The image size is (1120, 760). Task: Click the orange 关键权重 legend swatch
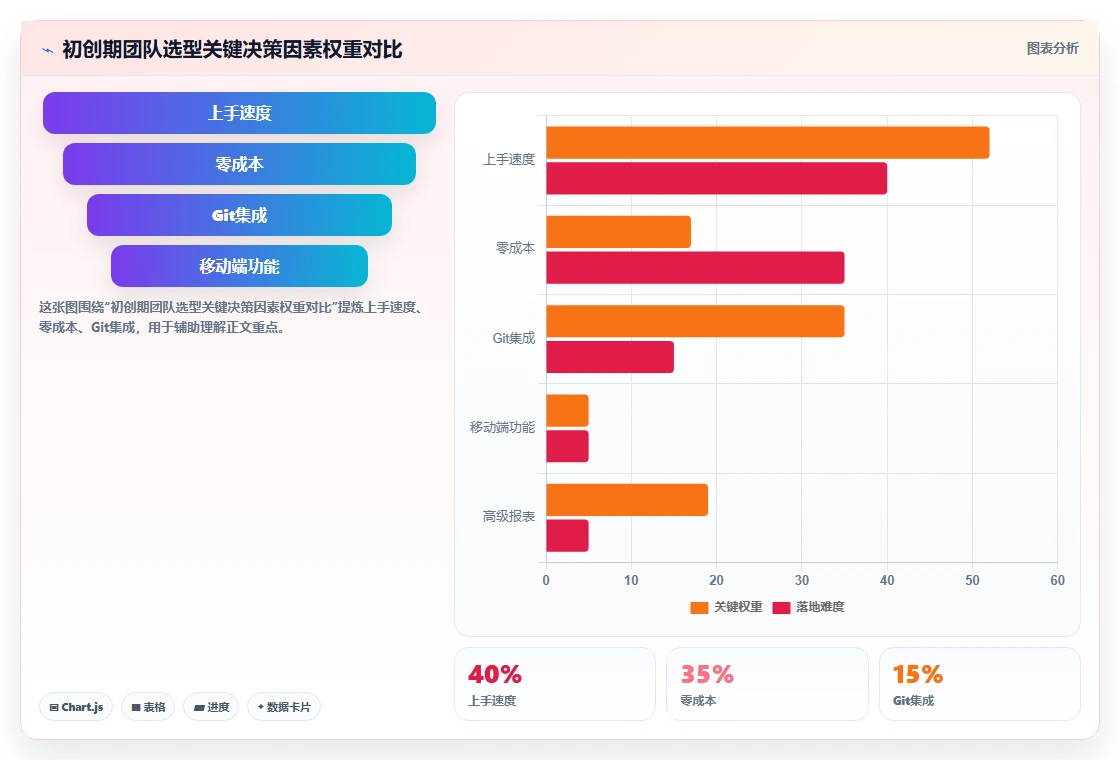699,607
